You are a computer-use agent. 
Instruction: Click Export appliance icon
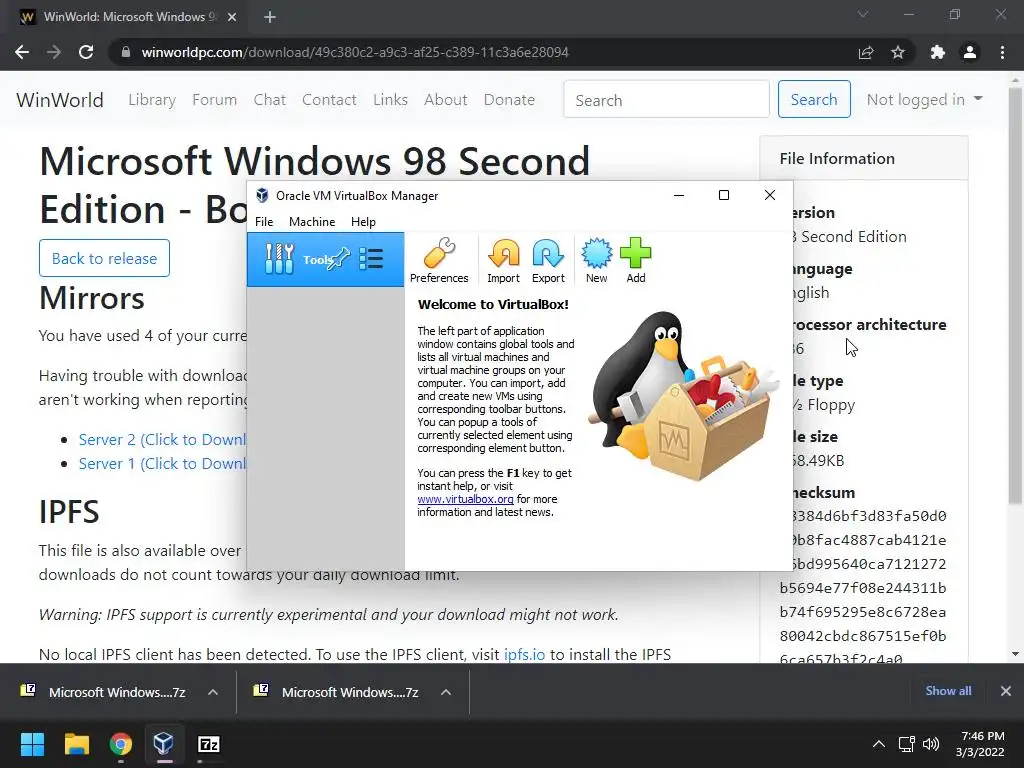tap(548, 260)
